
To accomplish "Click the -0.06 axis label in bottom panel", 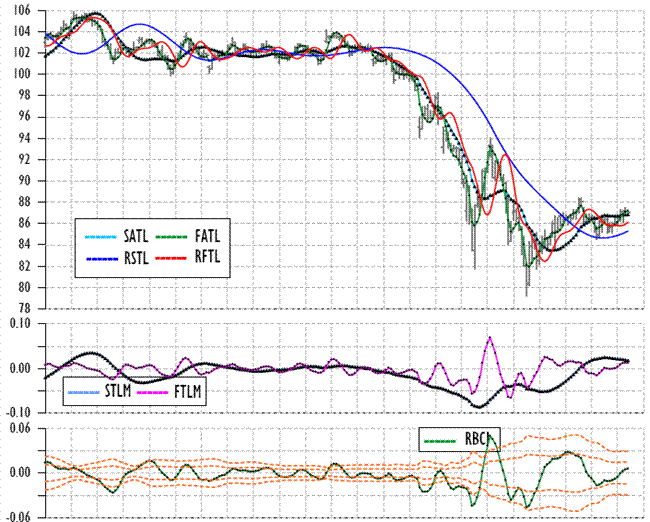I will 18,517.
